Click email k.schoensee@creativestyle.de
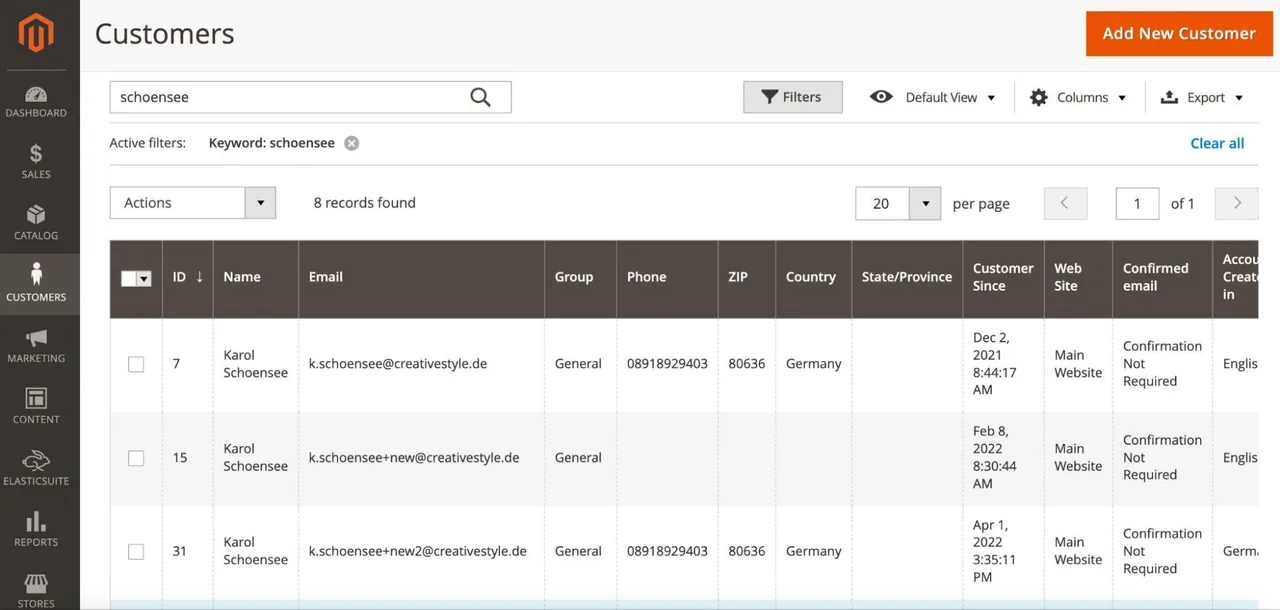1280x610 pixels. click(x=398, y=364)
